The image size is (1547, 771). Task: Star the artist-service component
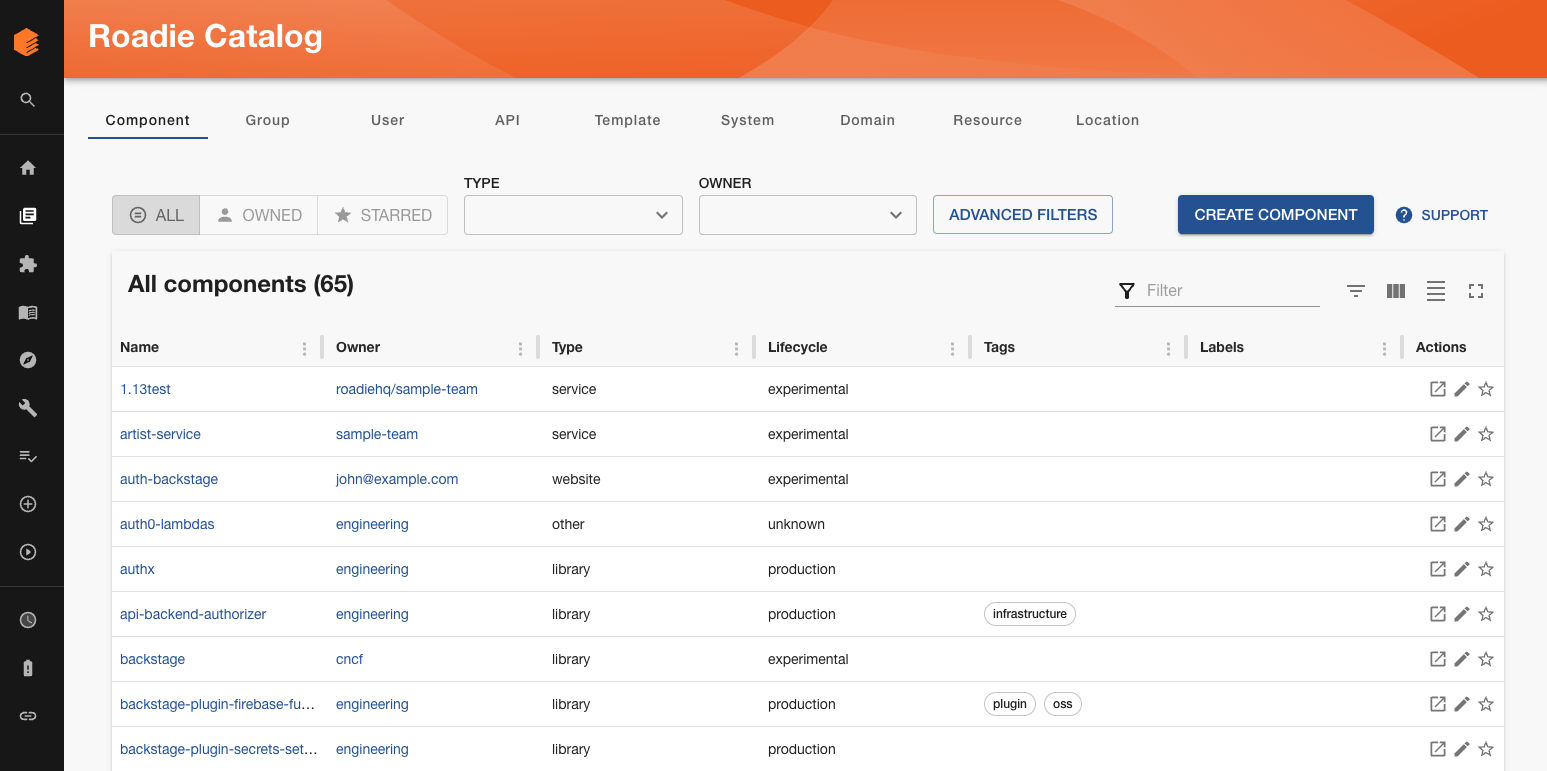[1486, 434]
